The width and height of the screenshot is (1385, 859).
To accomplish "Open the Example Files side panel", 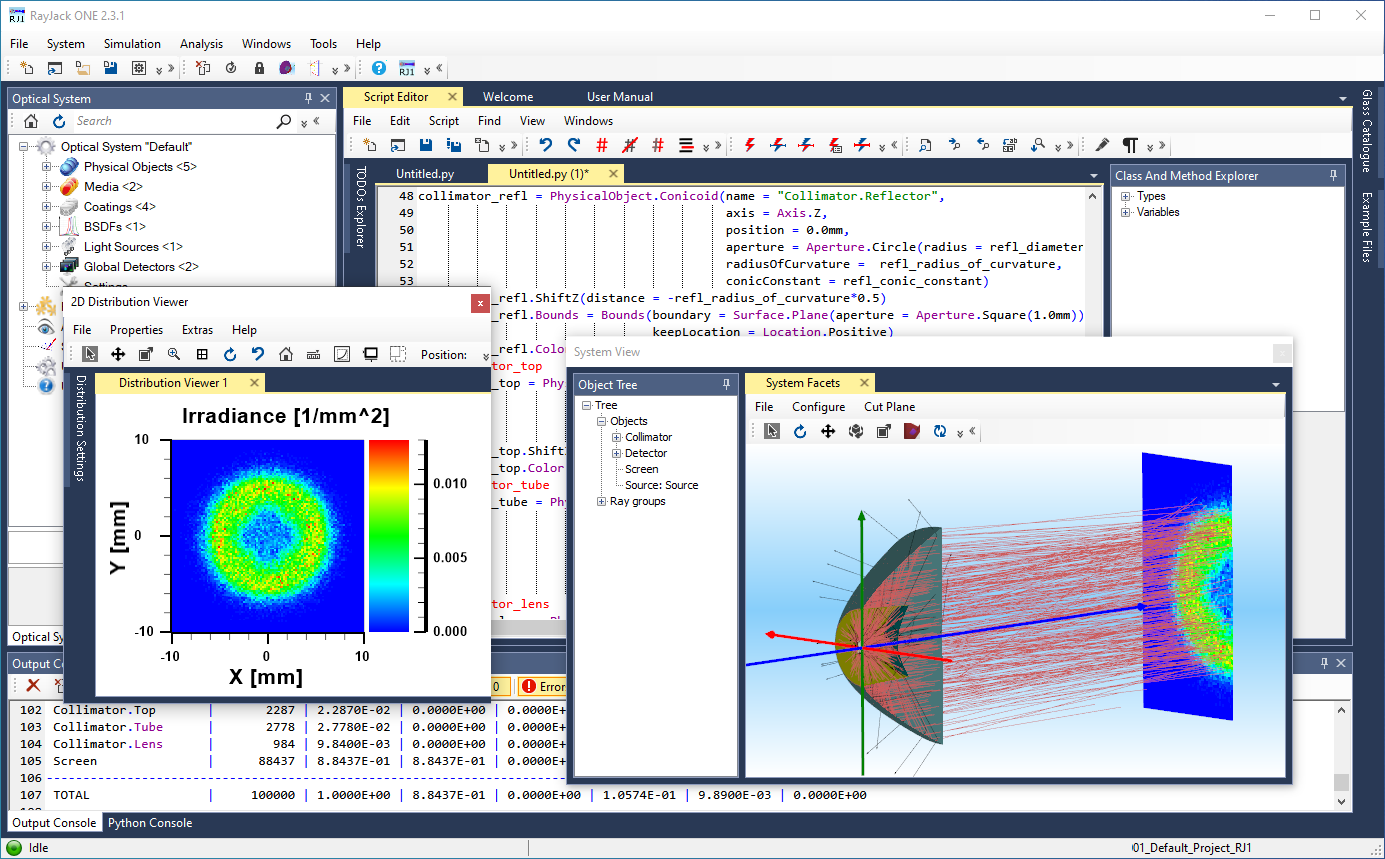I will point(1367,227).
